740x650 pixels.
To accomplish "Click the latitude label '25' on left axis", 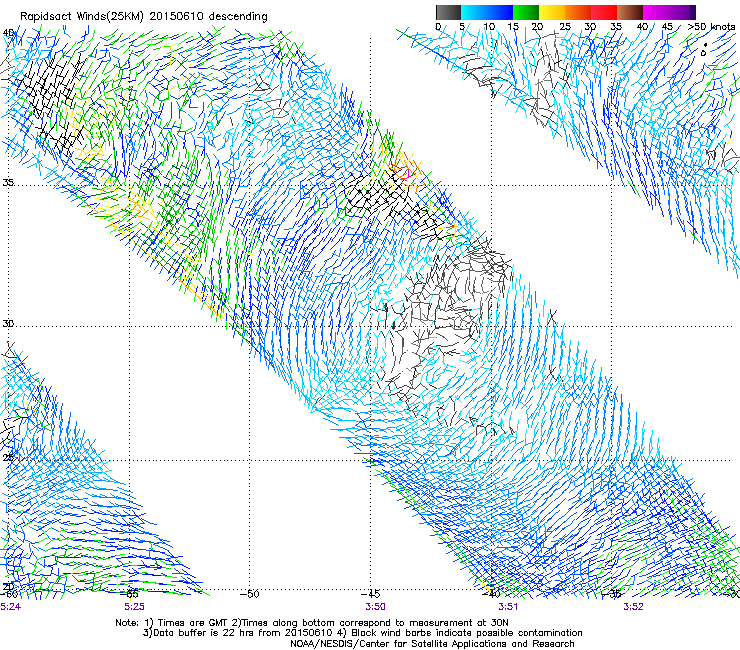I will click(x=8, y=457).
